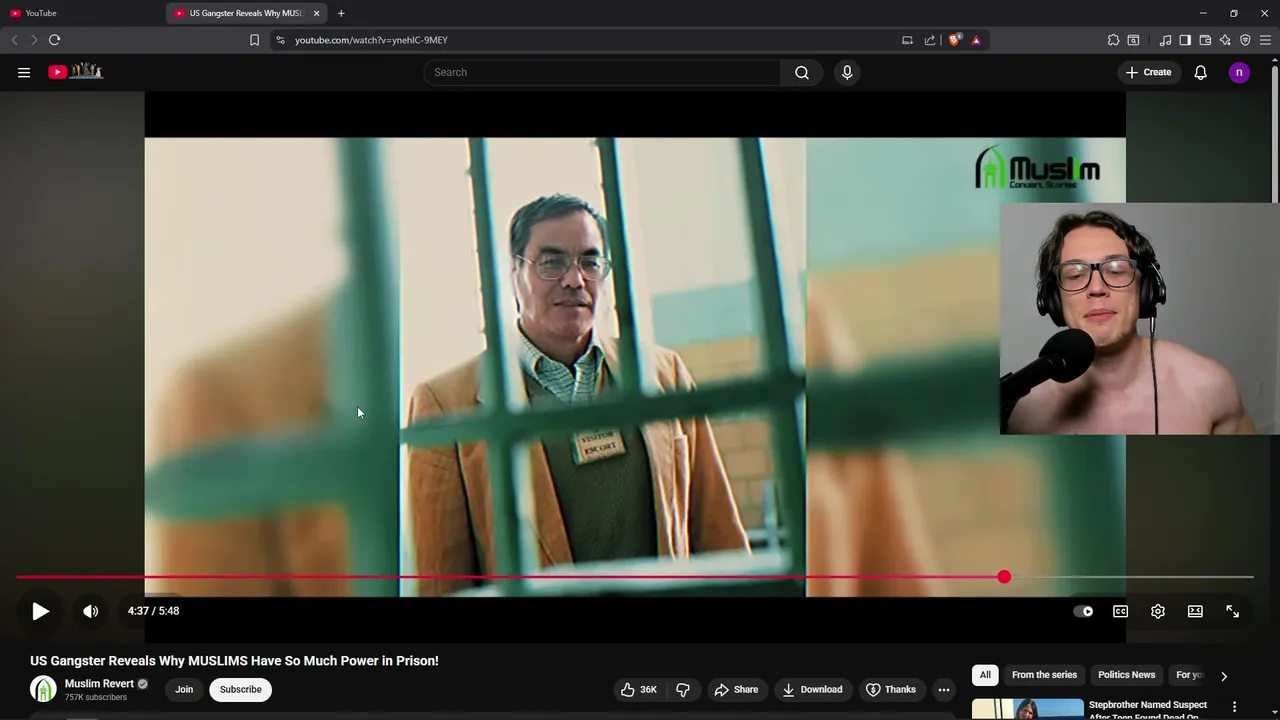Screen dimensions: 1280x720
Task: Click the browser share page icon
Action: (x=930, y=40)
